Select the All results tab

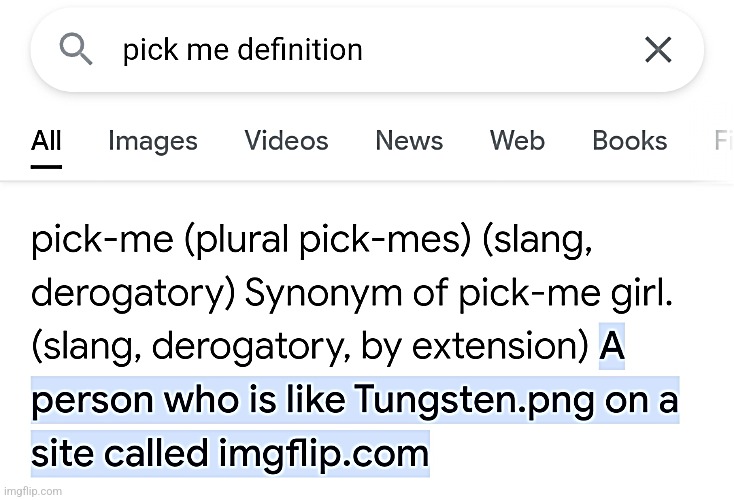[x=46, y=141]
